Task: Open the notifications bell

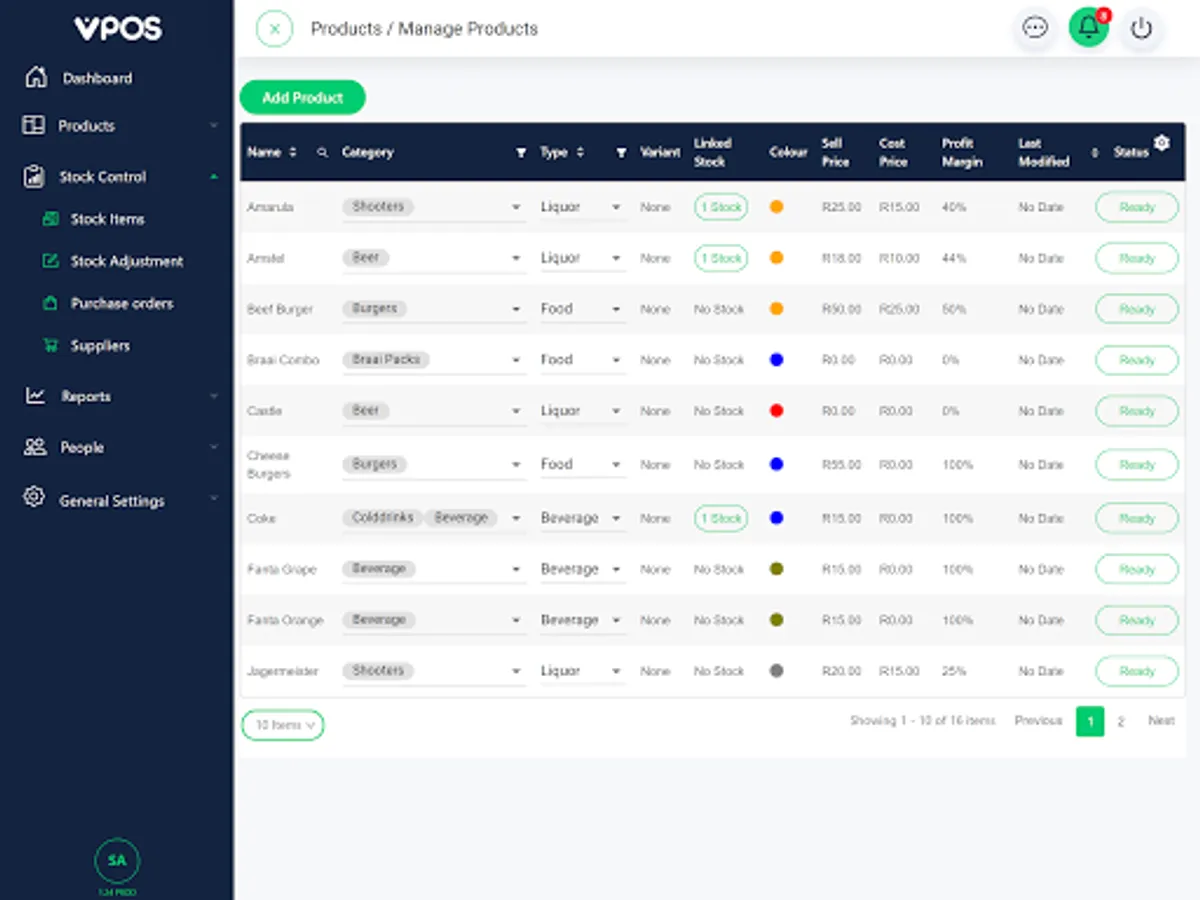Action: (1089, 28)
